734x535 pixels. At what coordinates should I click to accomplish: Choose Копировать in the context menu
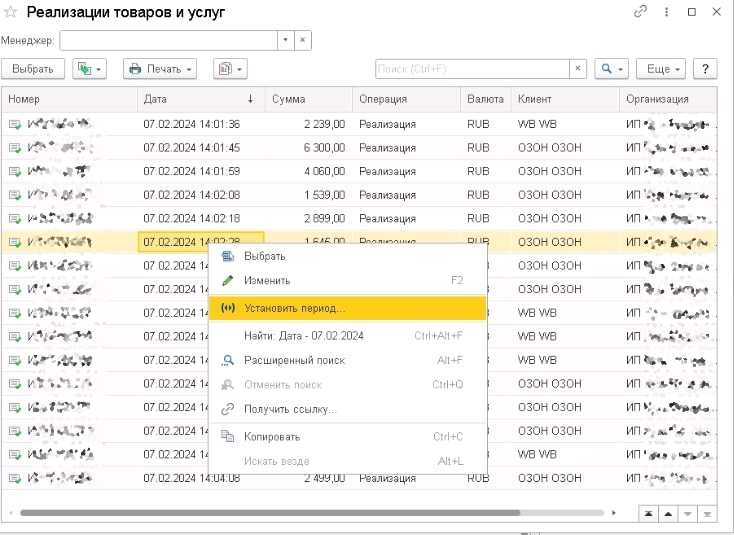tap(272, 437)
